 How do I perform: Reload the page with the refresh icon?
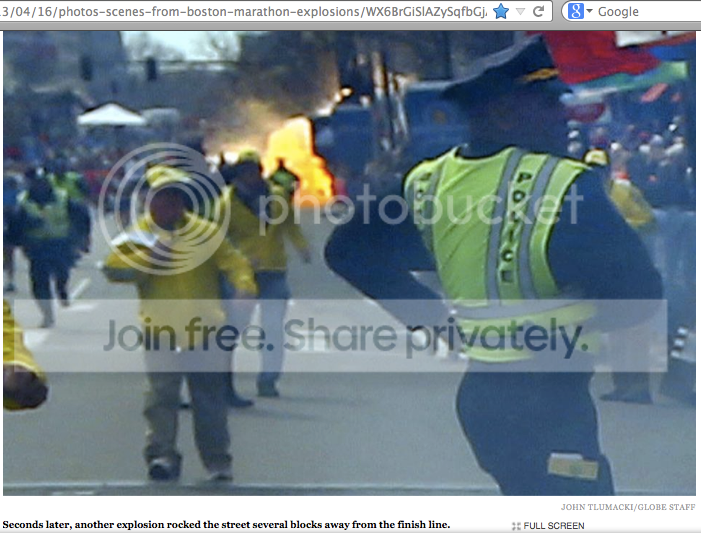[x=538, y=11]
